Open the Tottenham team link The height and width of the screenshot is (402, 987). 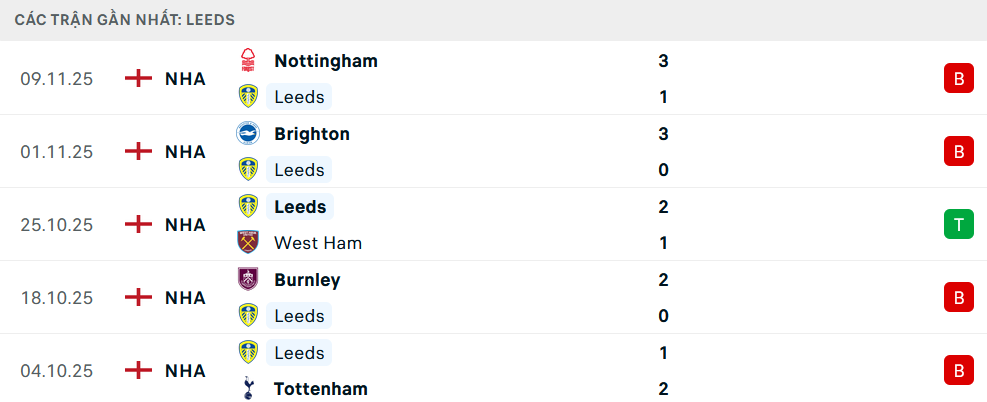(x=321, y=389)
